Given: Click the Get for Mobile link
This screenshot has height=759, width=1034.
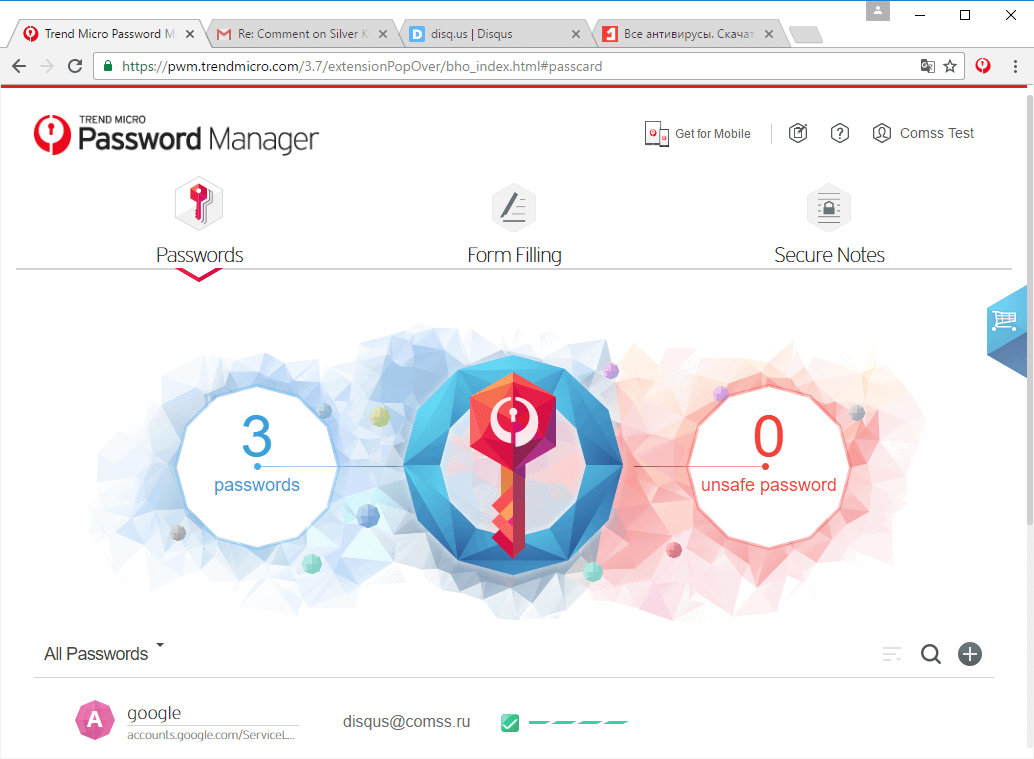Looking at the screenshot, I should click(712, 134).
